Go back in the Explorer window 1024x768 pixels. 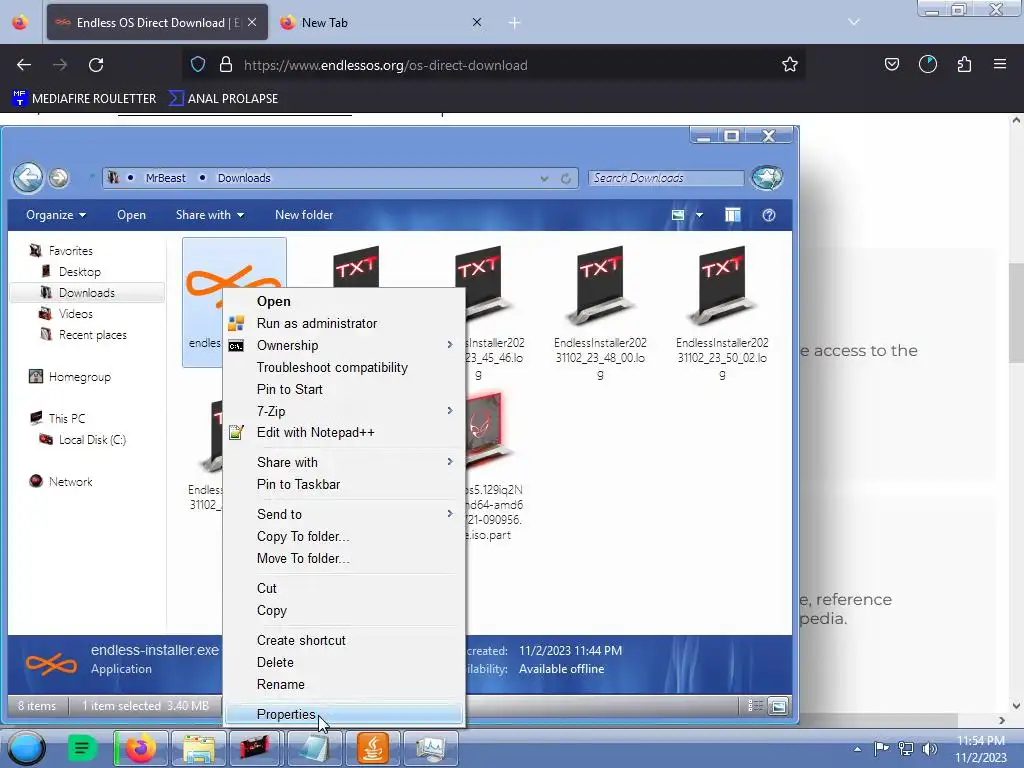(x=28, y=178)
